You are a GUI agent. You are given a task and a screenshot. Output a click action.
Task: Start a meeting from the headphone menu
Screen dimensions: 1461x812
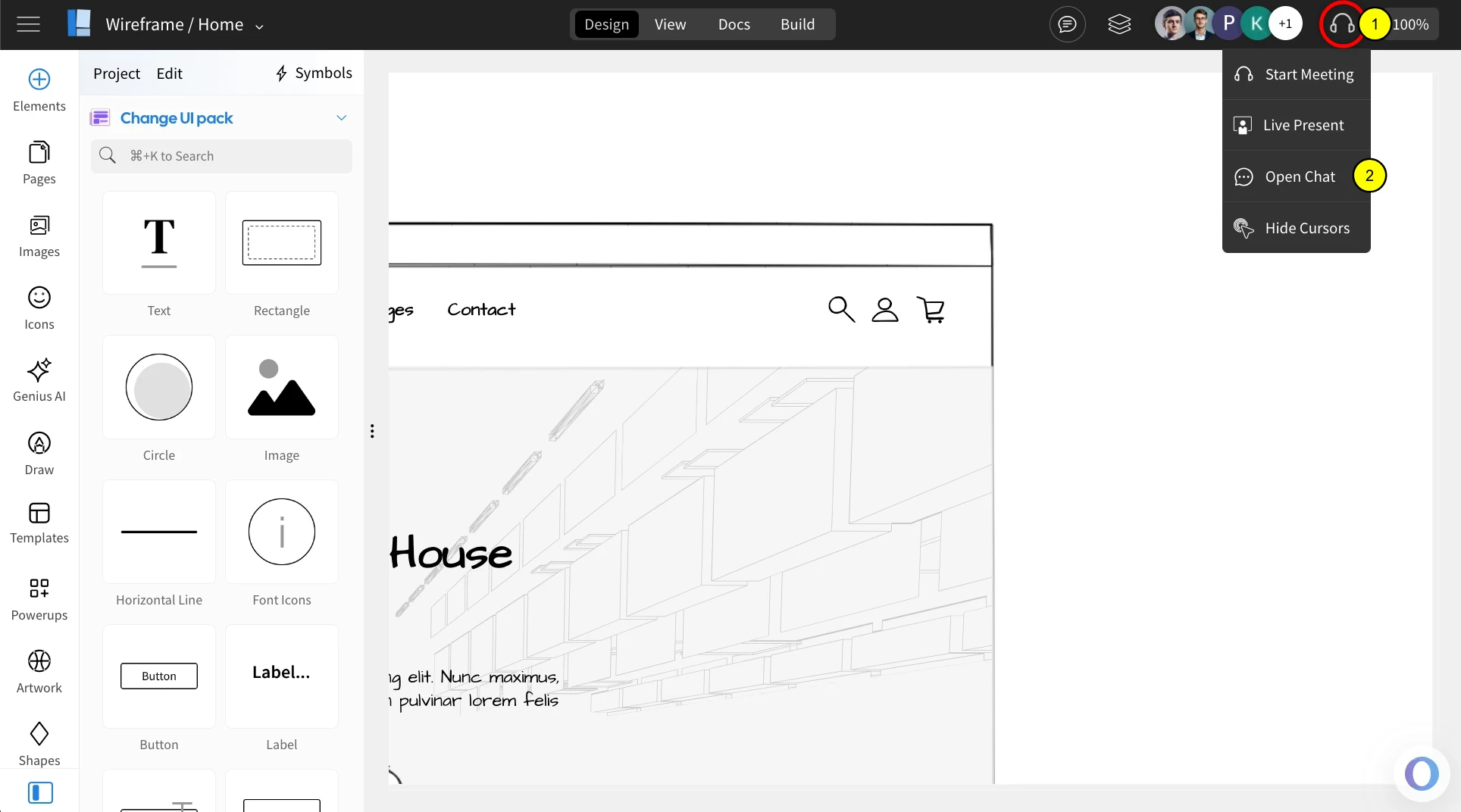tap(1309, 73)
